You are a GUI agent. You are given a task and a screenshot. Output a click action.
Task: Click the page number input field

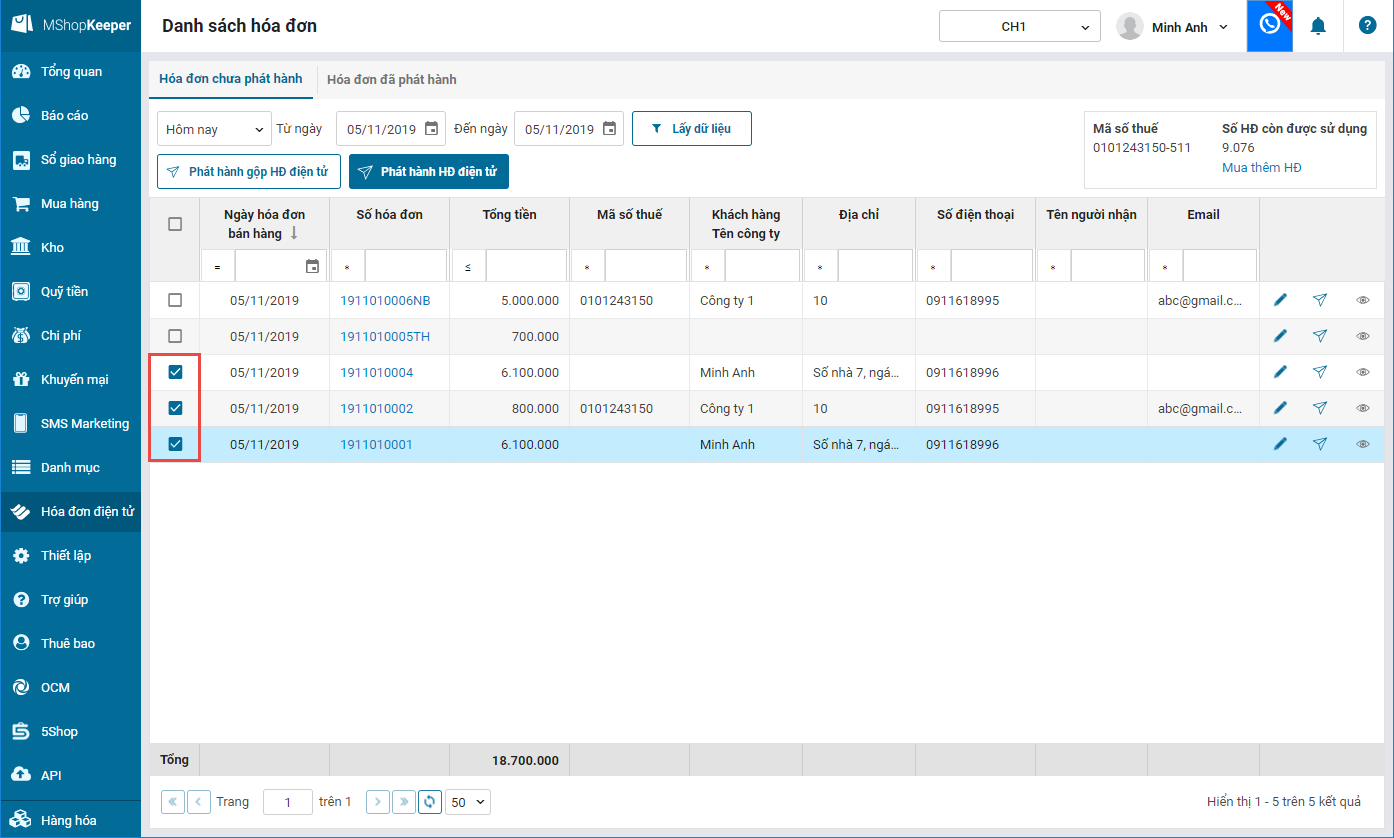(x=287, y=802)
